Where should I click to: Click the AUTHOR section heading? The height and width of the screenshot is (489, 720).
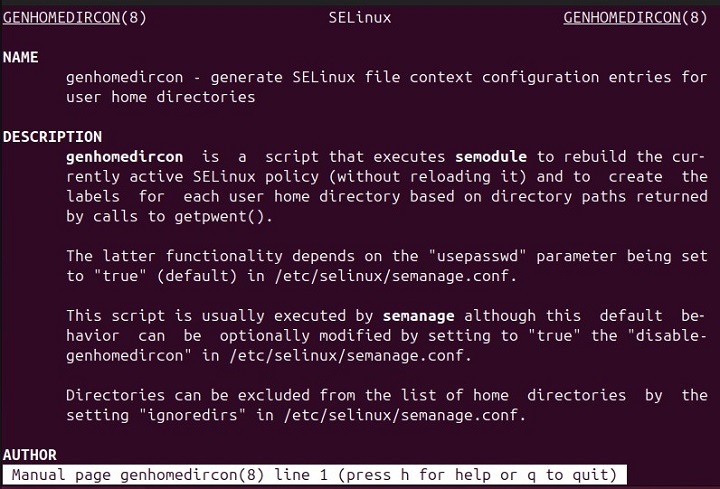pyautogui.click(x=29, y=455)
